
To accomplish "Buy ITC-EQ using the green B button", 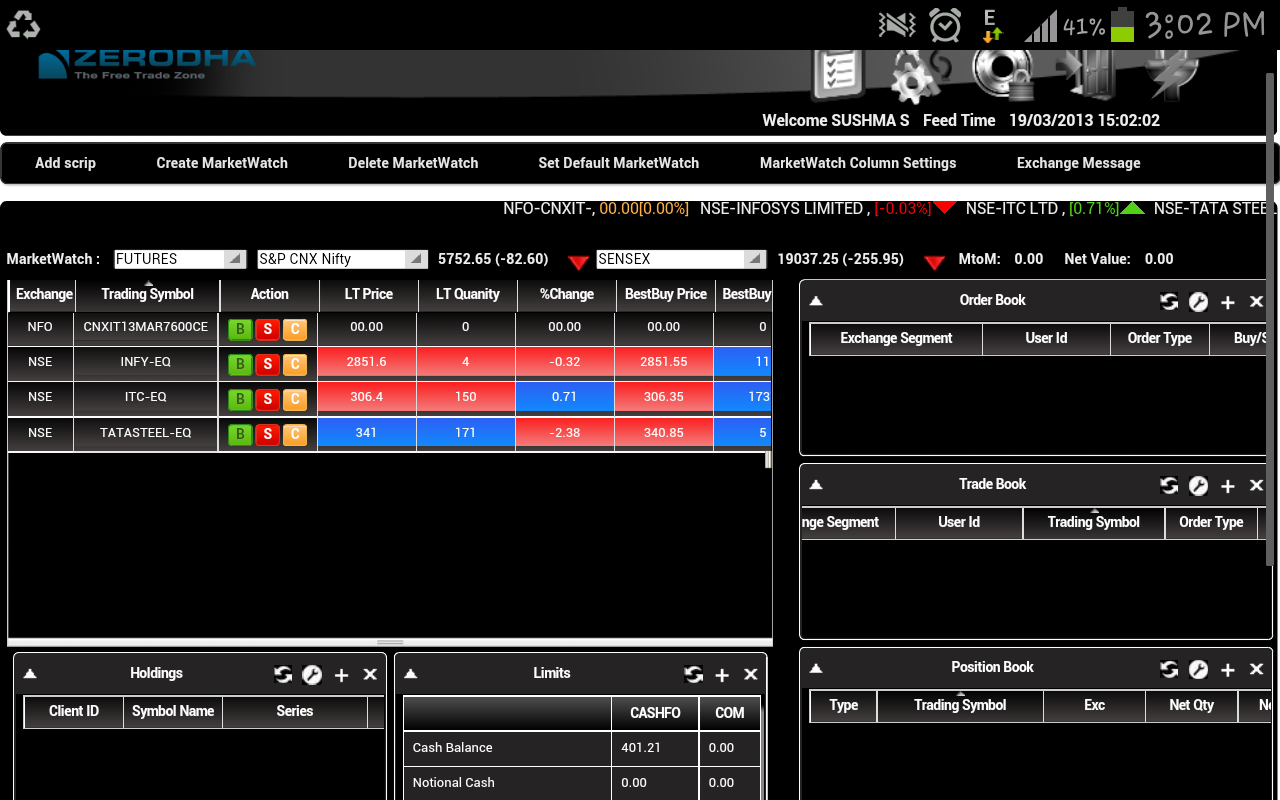I will [x=240, y=400].
